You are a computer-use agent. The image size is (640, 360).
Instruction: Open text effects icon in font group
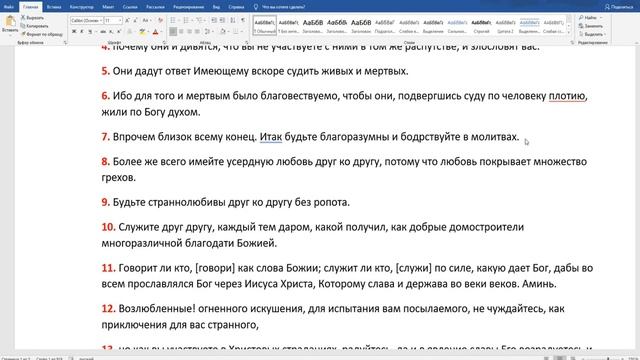[x=130, y=31]
